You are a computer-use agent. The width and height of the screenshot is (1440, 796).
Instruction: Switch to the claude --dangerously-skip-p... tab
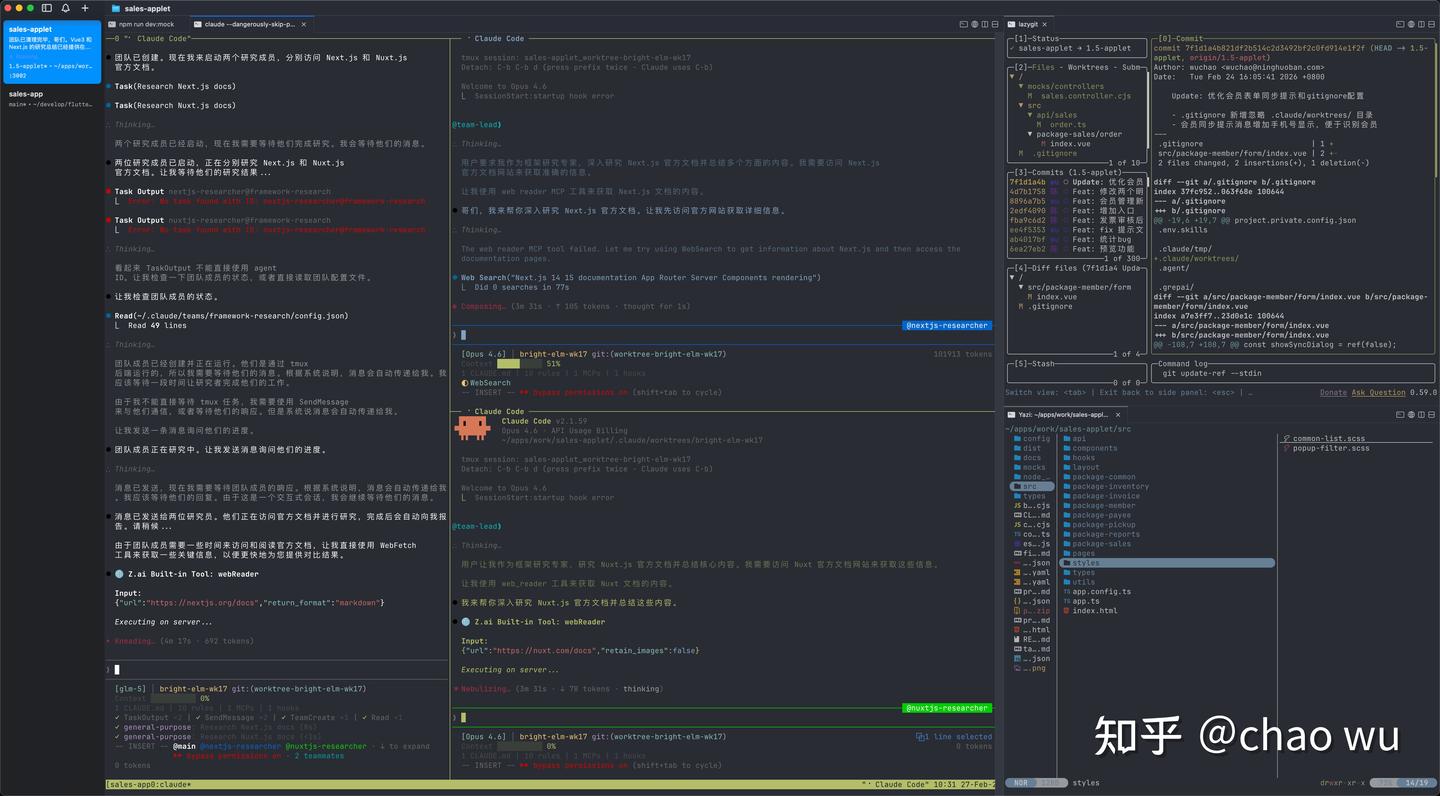coord(250,24)
